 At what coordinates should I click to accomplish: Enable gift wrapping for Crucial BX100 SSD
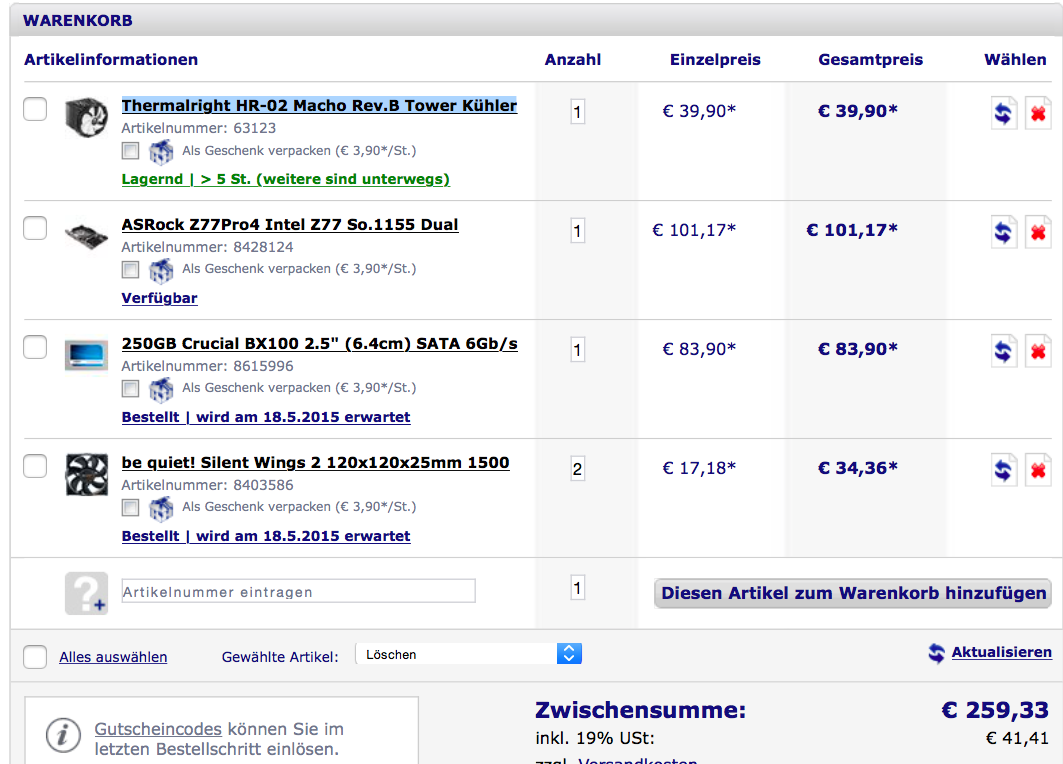click(x=130, y=388)
